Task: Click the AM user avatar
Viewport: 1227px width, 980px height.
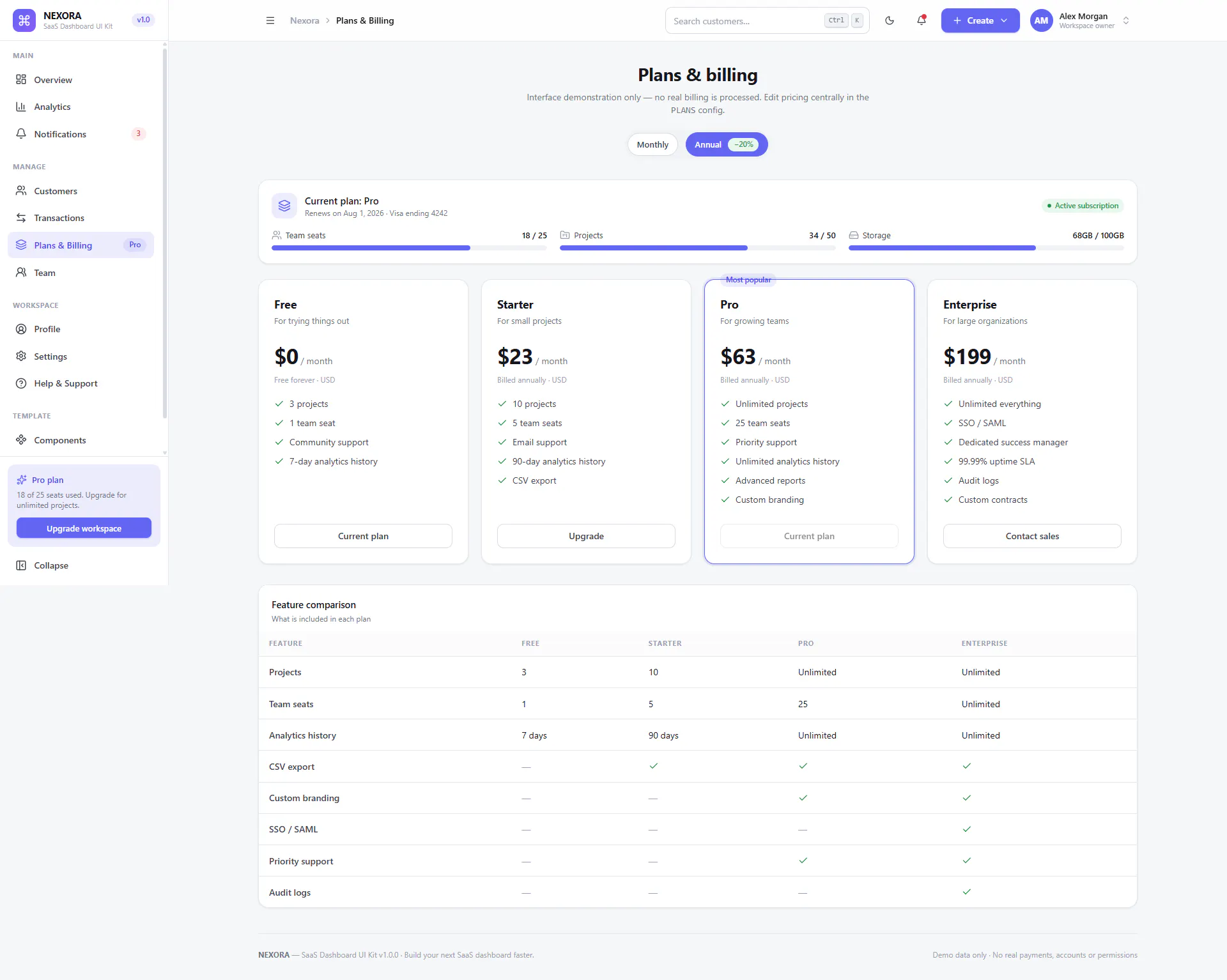Action: click(x=1041, y=20)
